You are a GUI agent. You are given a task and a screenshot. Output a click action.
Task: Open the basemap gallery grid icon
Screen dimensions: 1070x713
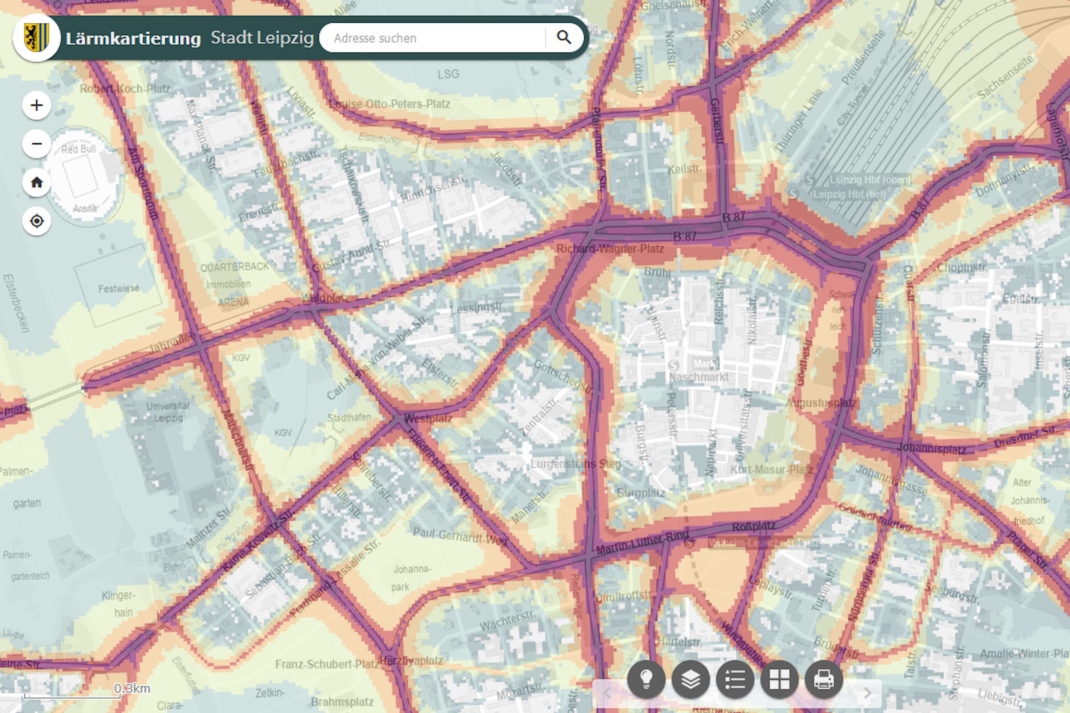click(779, 680)
